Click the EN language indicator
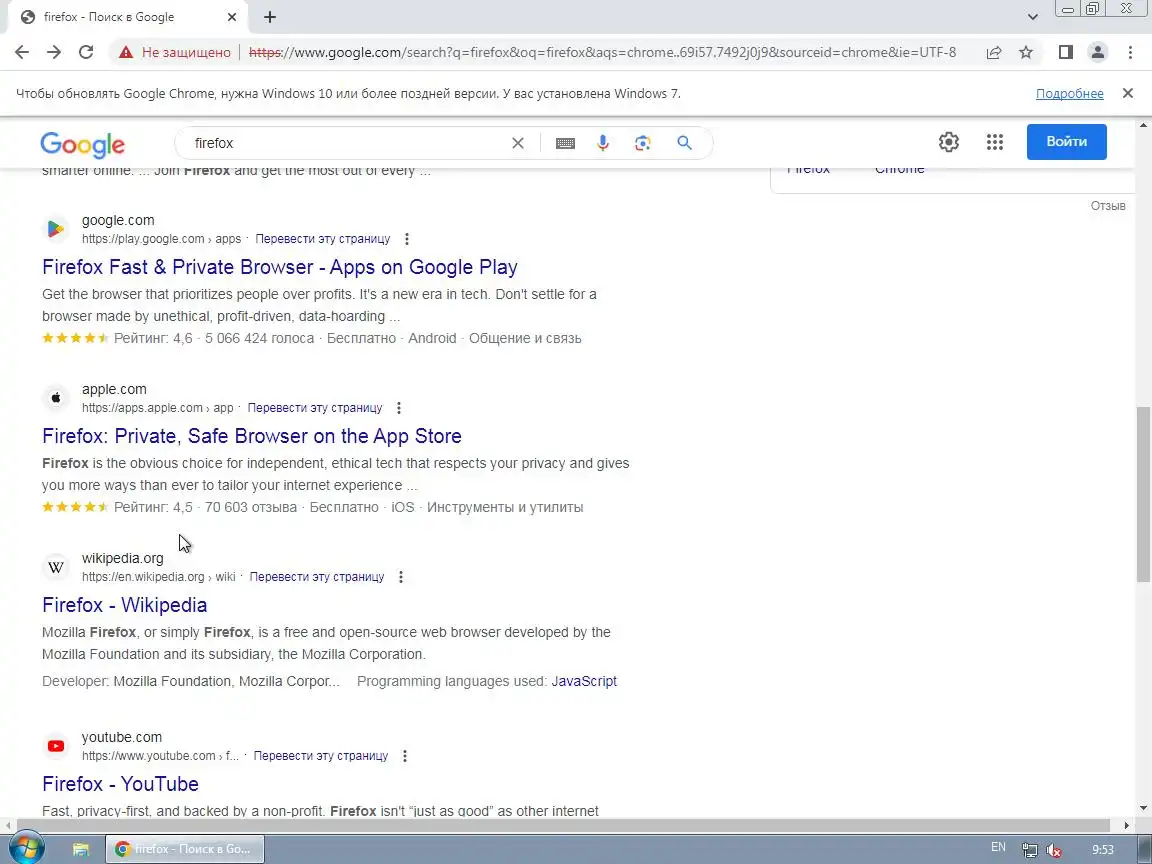 tap(998, 847)
